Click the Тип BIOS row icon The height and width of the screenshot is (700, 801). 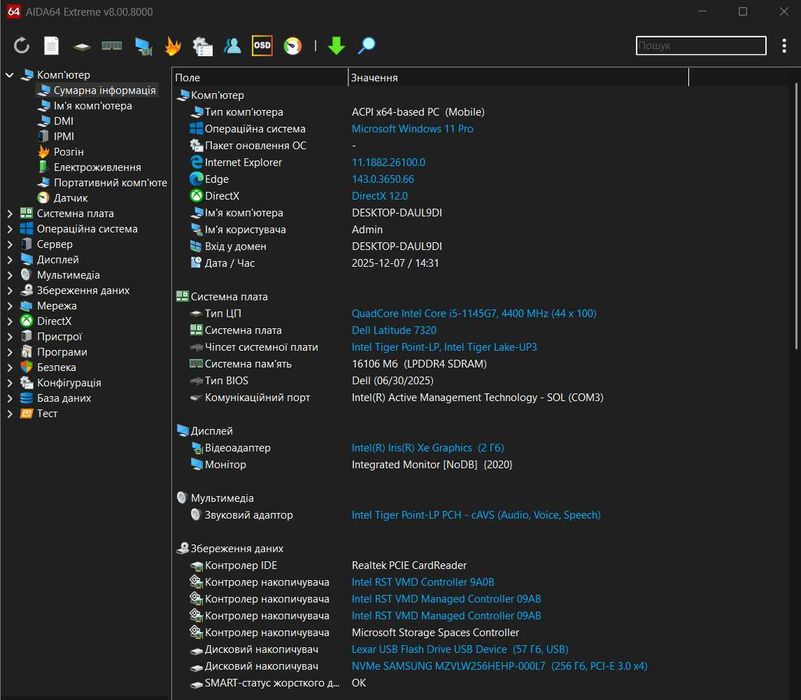coord(196,381)
